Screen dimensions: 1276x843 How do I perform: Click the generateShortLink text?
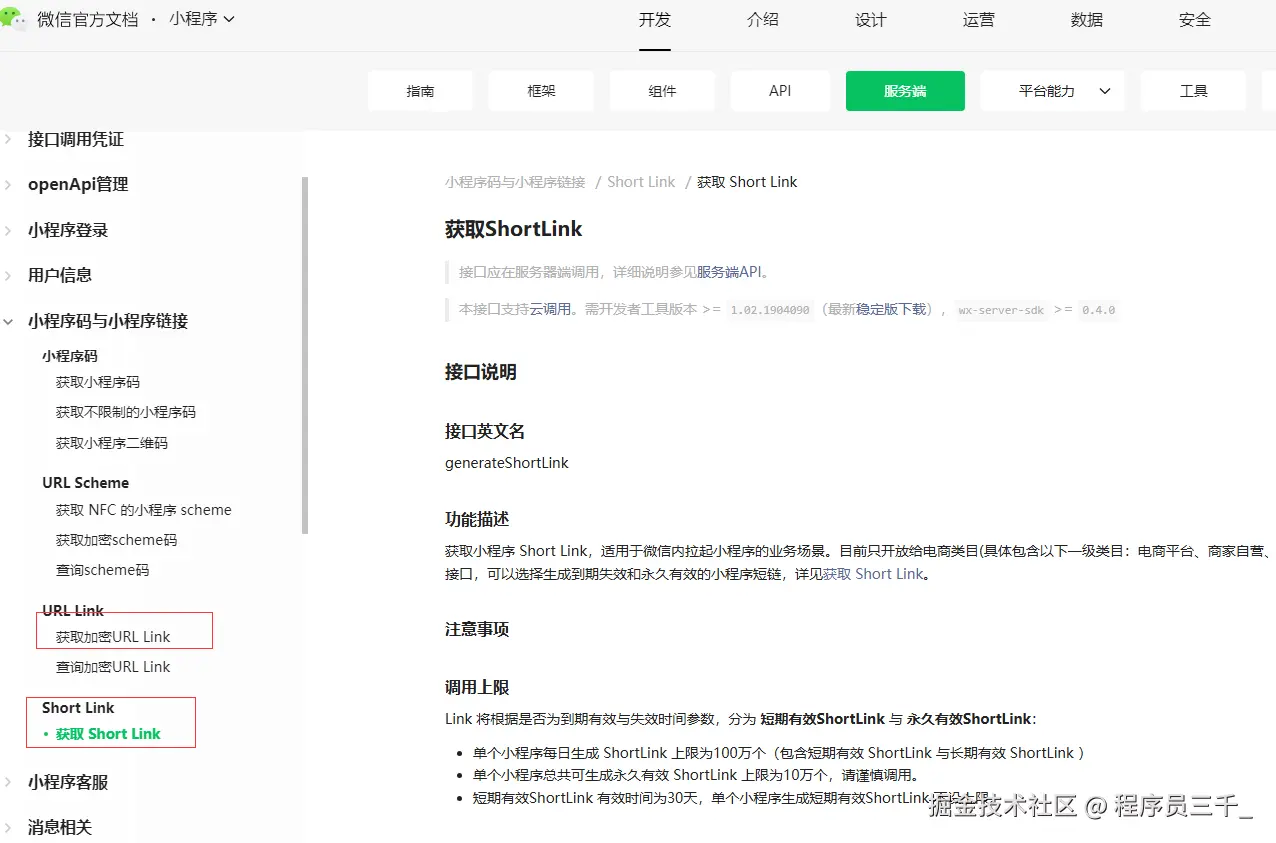[507, 463]
